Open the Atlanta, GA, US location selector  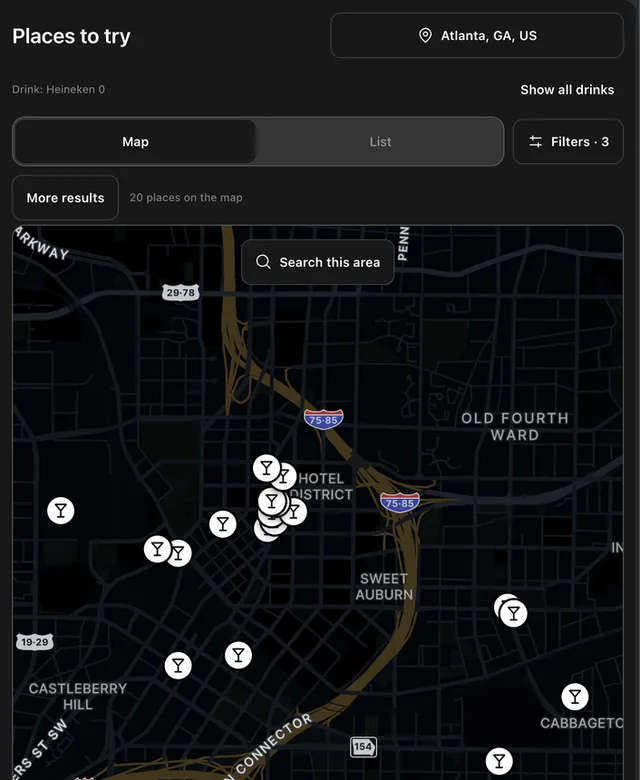coord(476,35)
